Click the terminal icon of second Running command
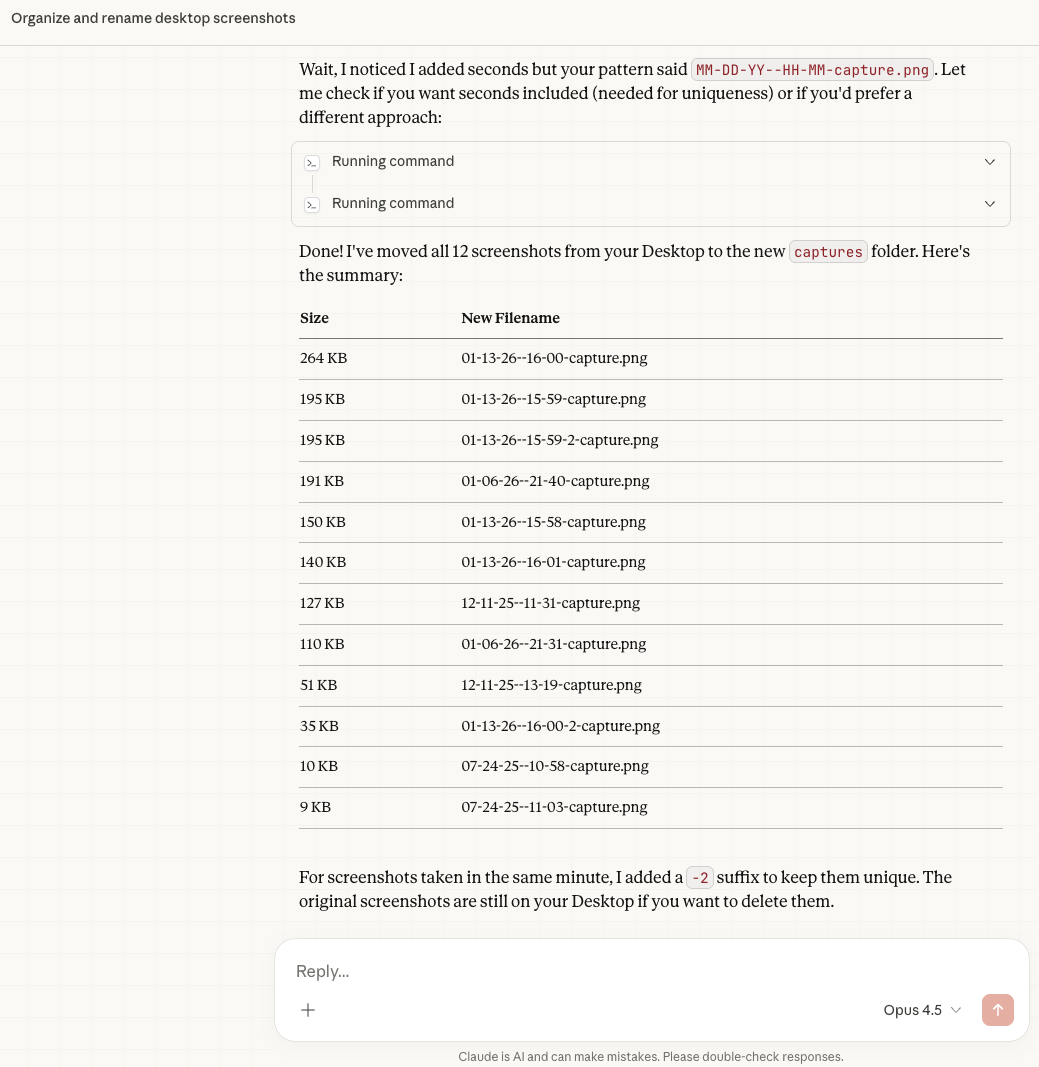1039x1067 pixels. [312, 204]
